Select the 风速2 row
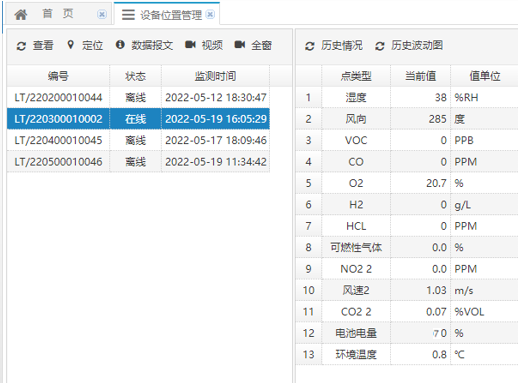This screenshot has height=383, width=518. point(407,290)
